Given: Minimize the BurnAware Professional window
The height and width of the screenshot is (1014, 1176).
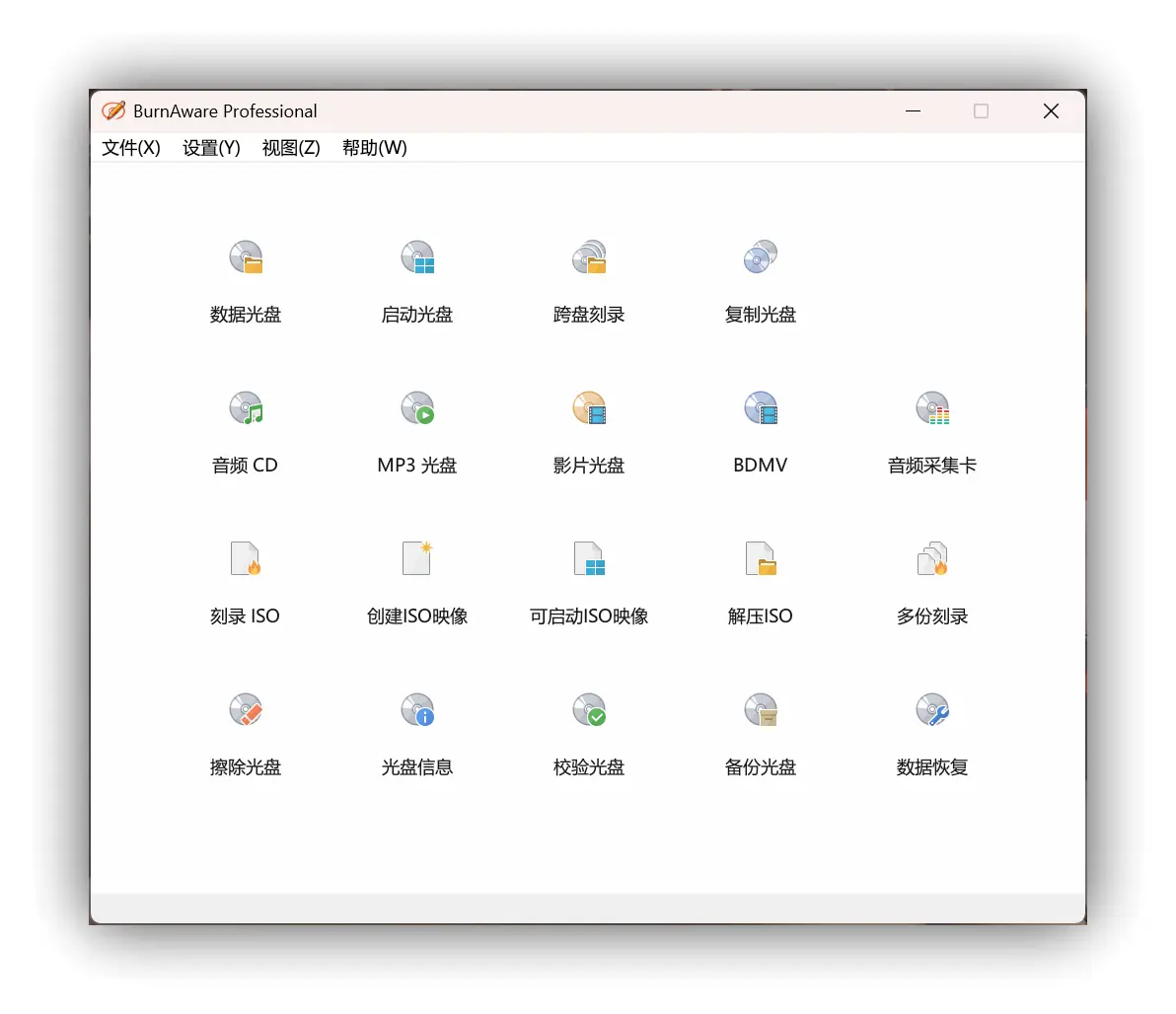Looking at the screenshot, I should (x=913, y=111).
